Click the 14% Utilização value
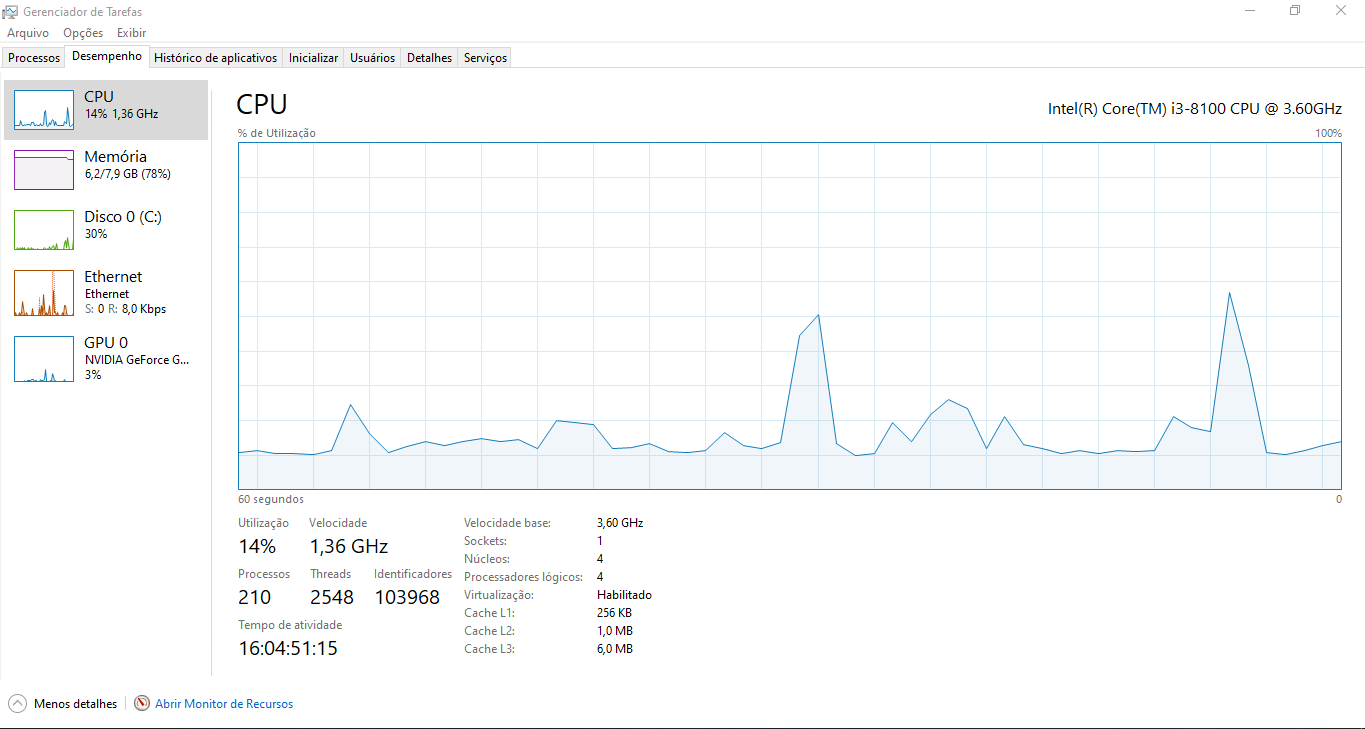 coord(257,546)
